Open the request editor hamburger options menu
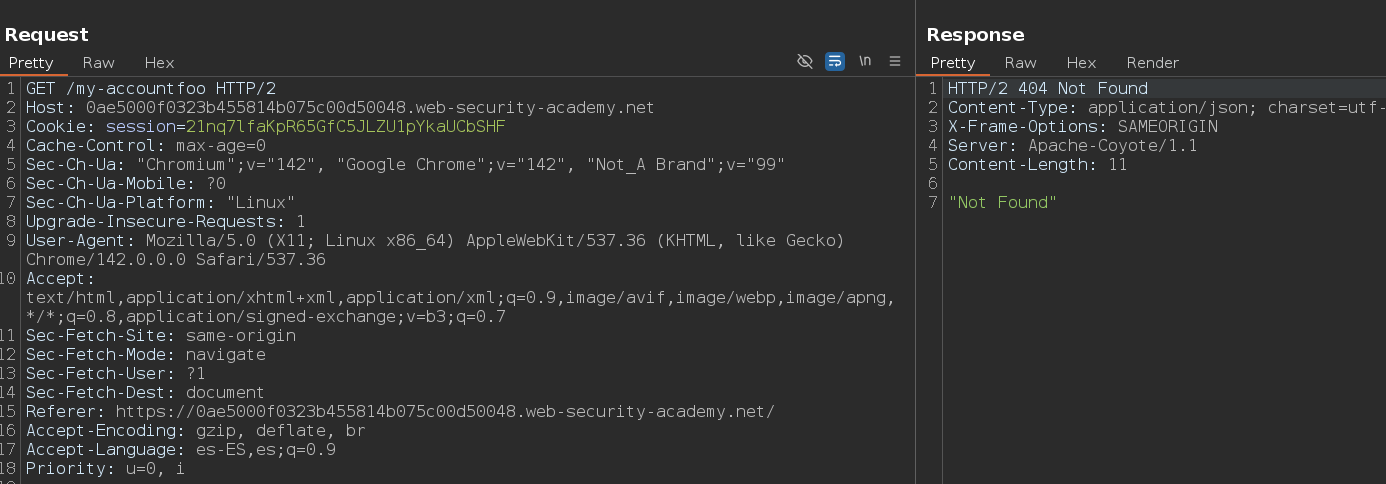1386x484 pixels. click(x=895, y=61)
